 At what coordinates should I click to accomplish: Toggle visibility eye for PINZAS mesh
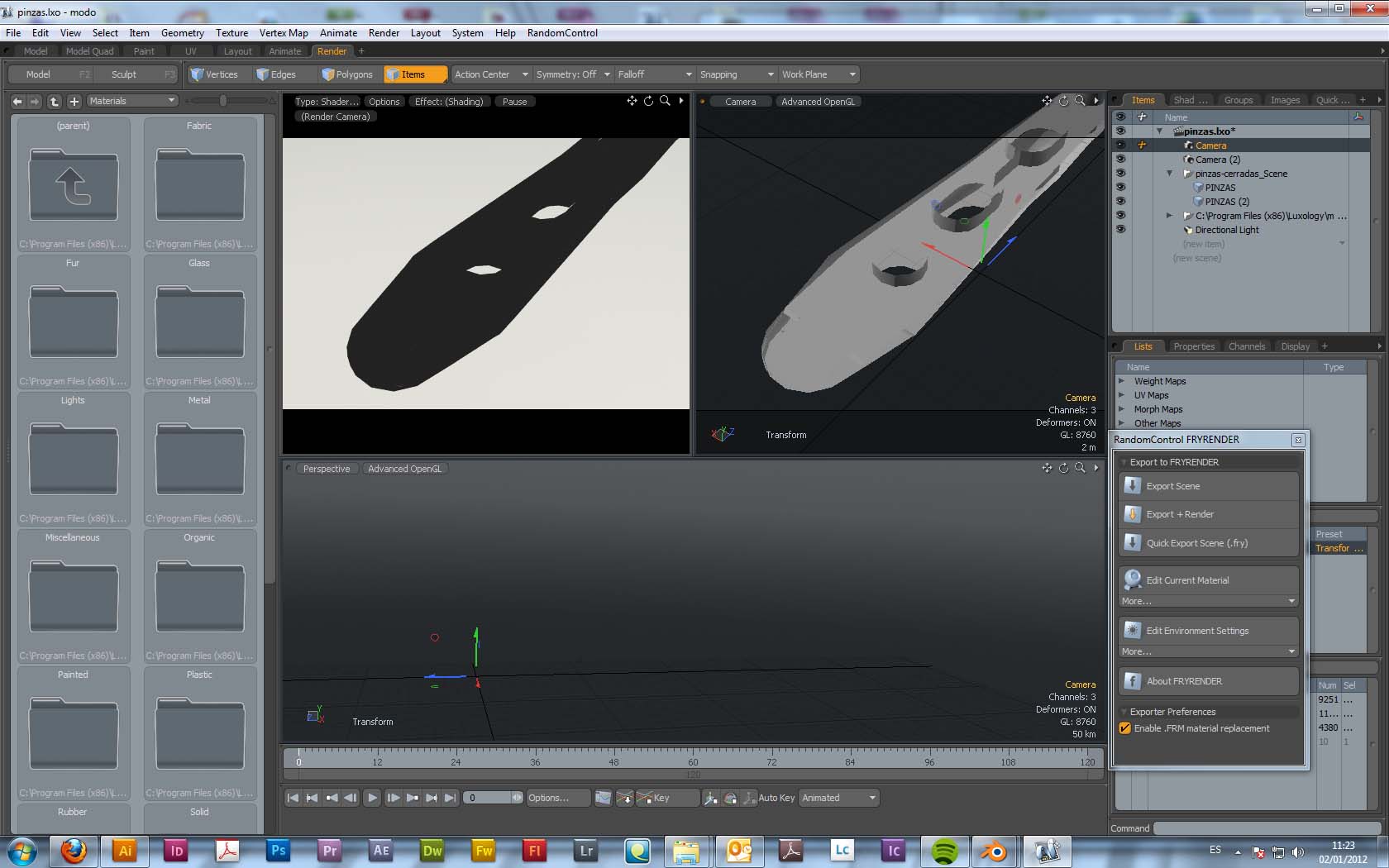1121,188
